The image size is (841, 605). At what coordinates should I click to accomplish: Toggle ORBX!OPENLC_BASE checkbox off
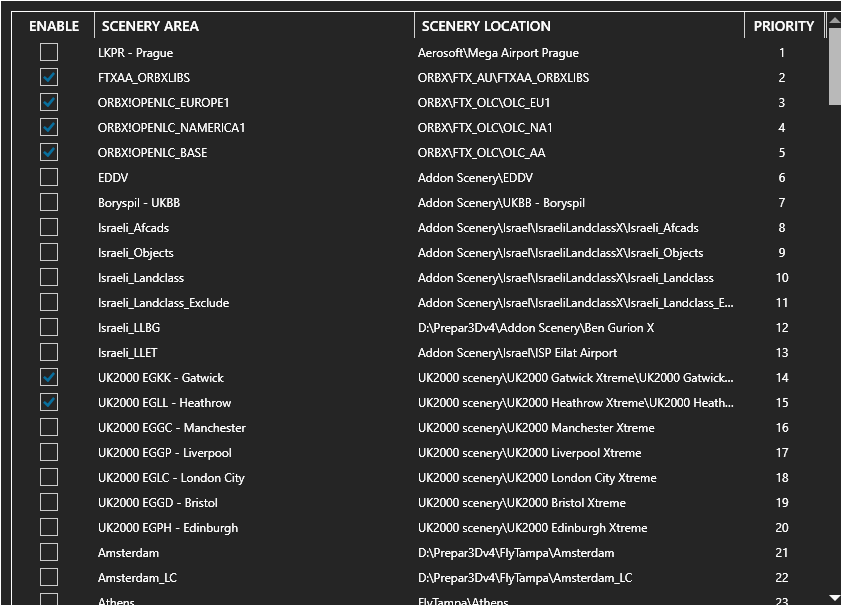tap(49, 152)
